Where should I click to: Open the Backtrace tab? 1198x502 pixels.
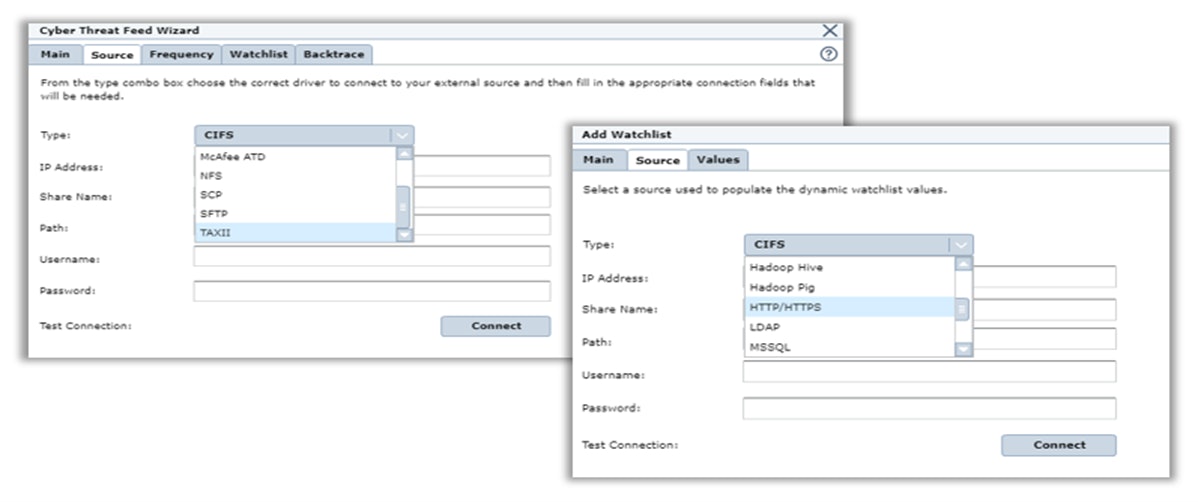pos(334,54)
